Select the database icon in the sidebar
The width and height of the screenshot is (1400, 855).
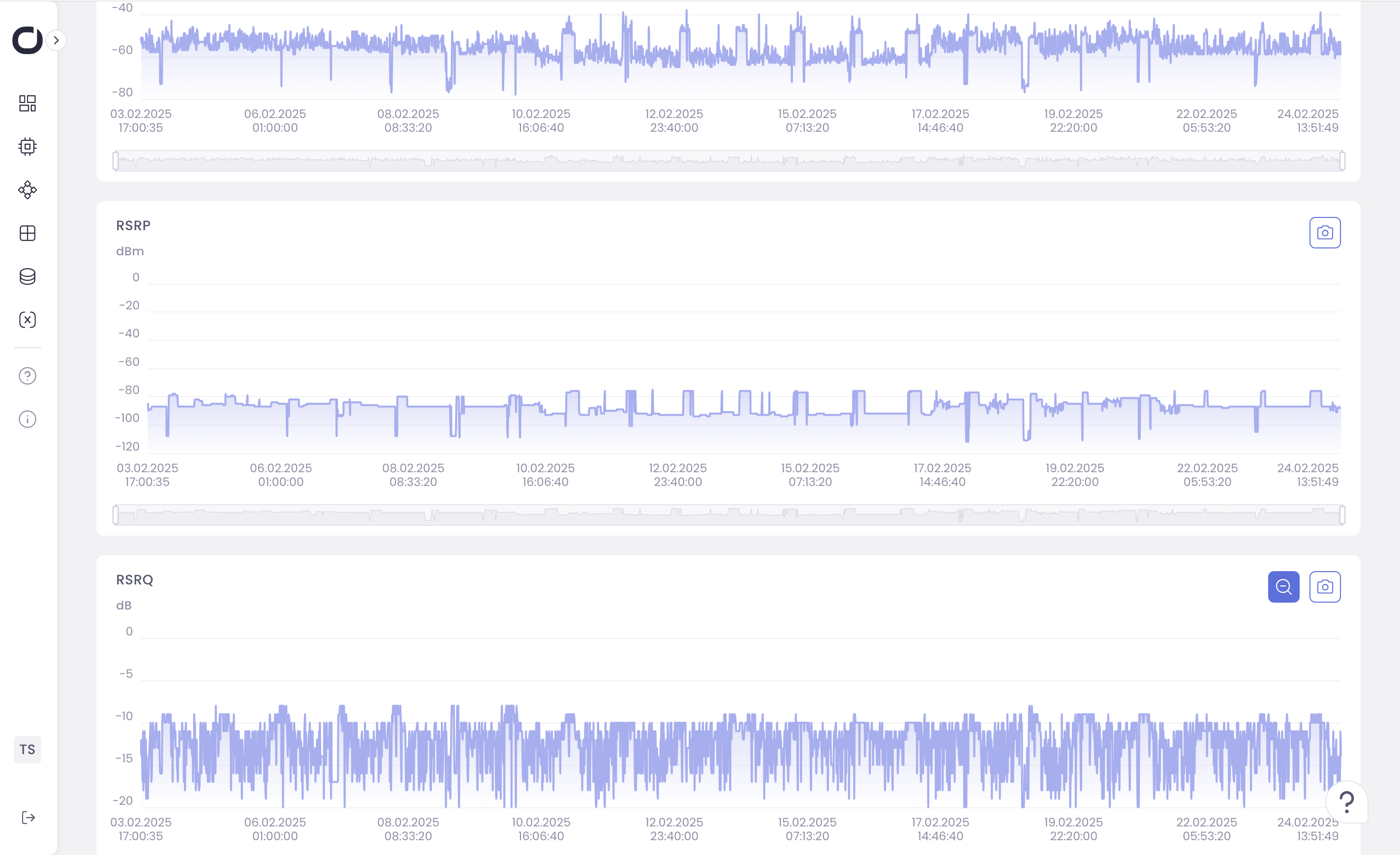pos(27,276)
